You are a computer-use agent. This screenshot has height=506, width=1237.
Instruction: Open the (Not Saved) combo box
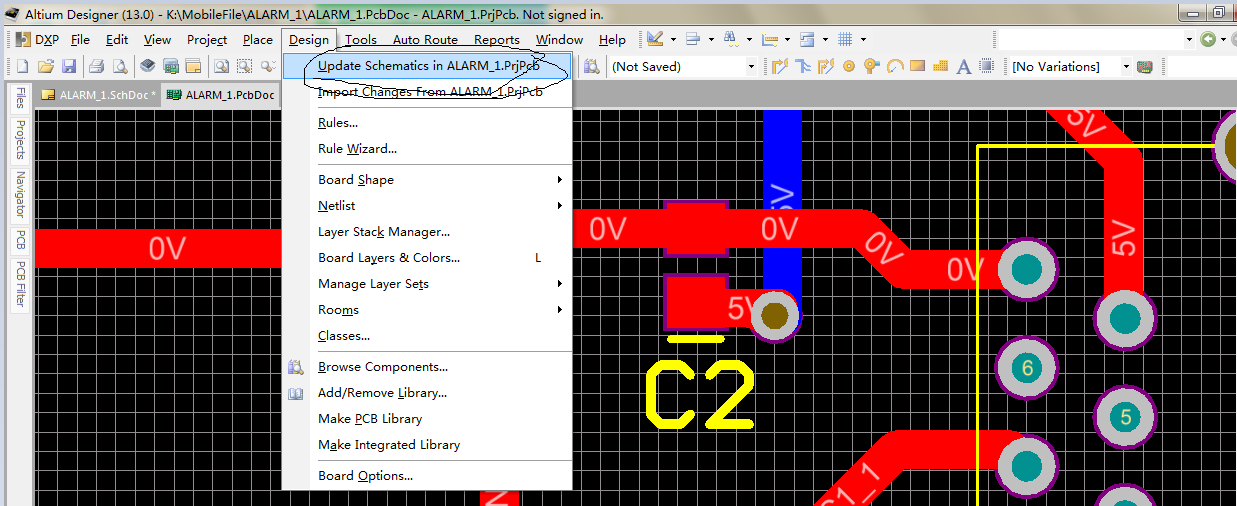pos(683,66)
